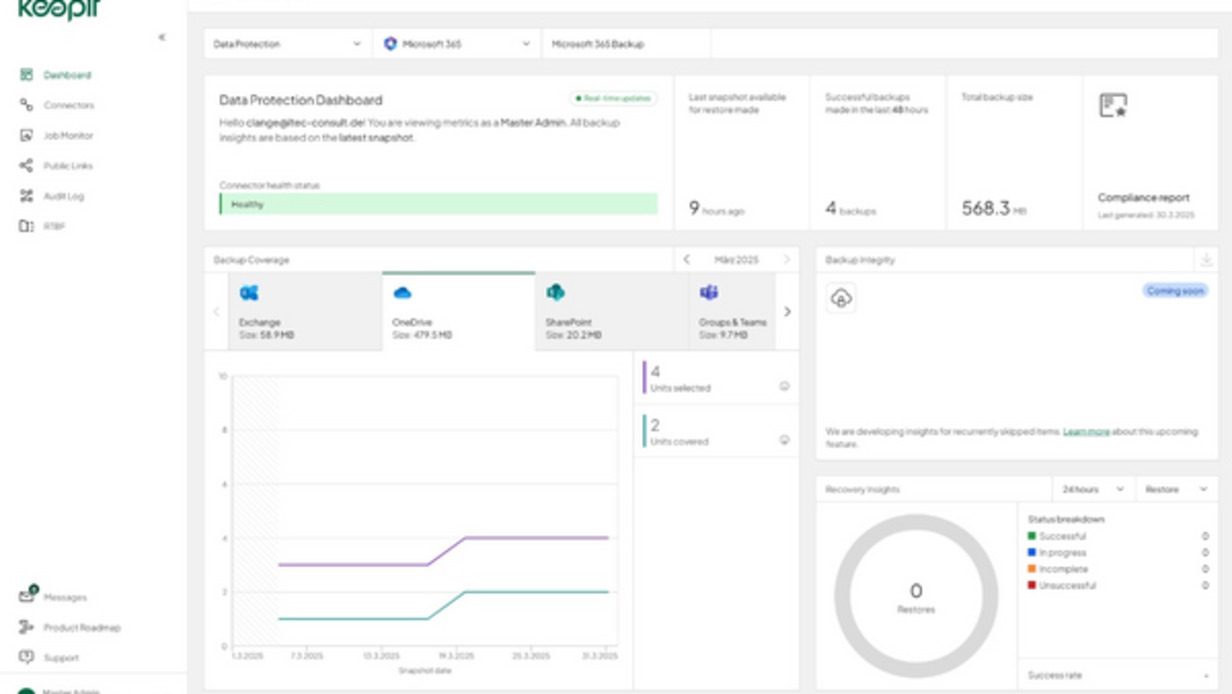
Task: Click the OneDrive cloud icon
Action: point(402,292)
